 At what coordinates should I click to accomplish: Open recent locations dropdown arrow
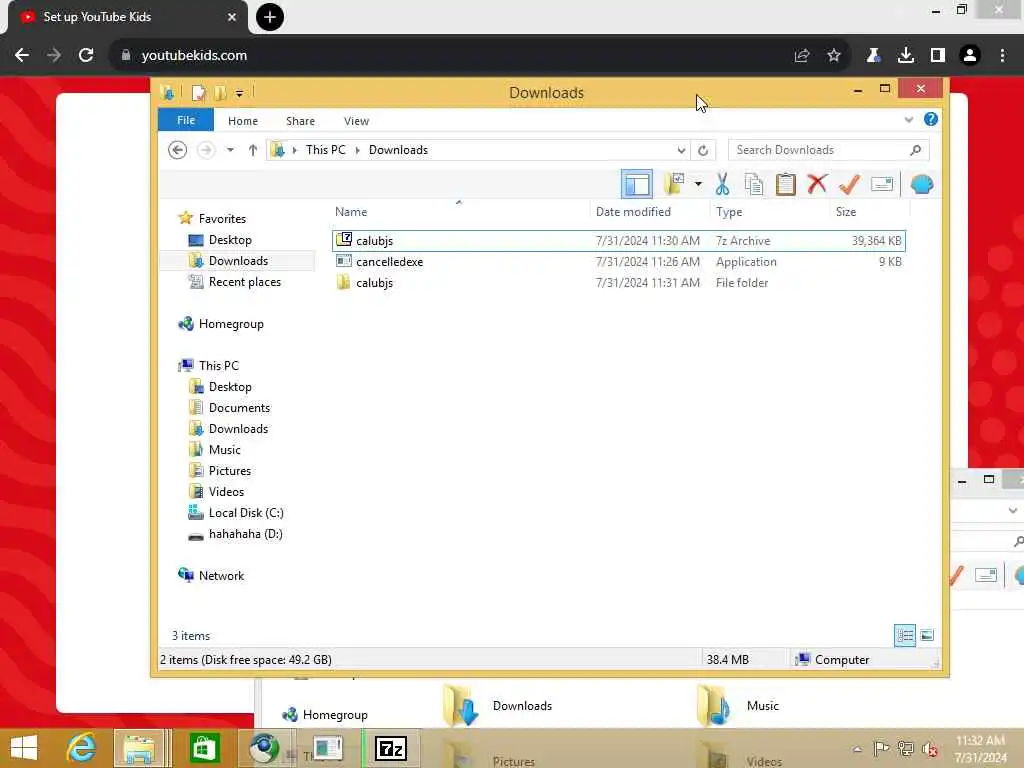click(230, 150)
